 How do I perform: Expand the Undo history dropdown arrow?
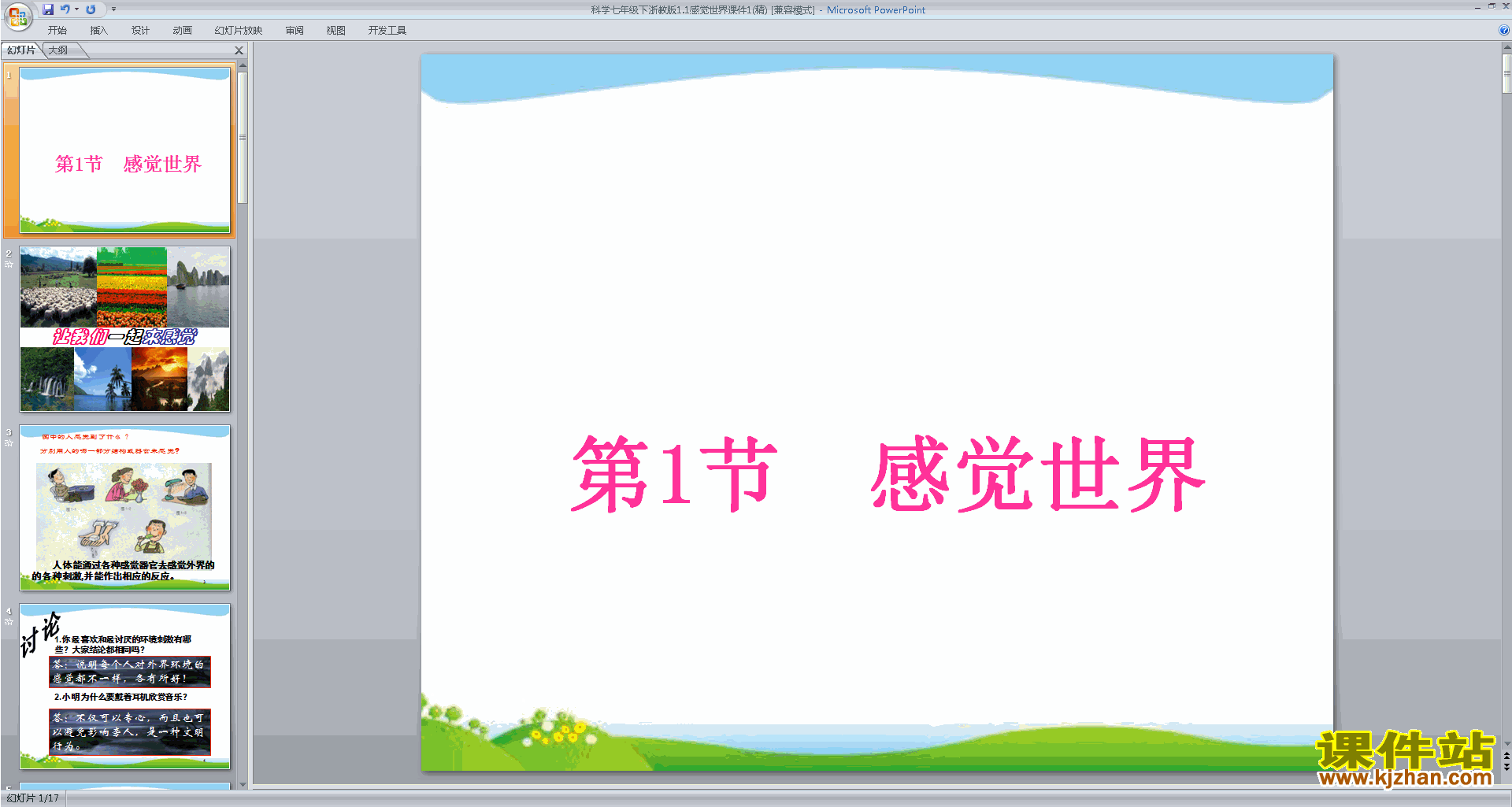76,9
